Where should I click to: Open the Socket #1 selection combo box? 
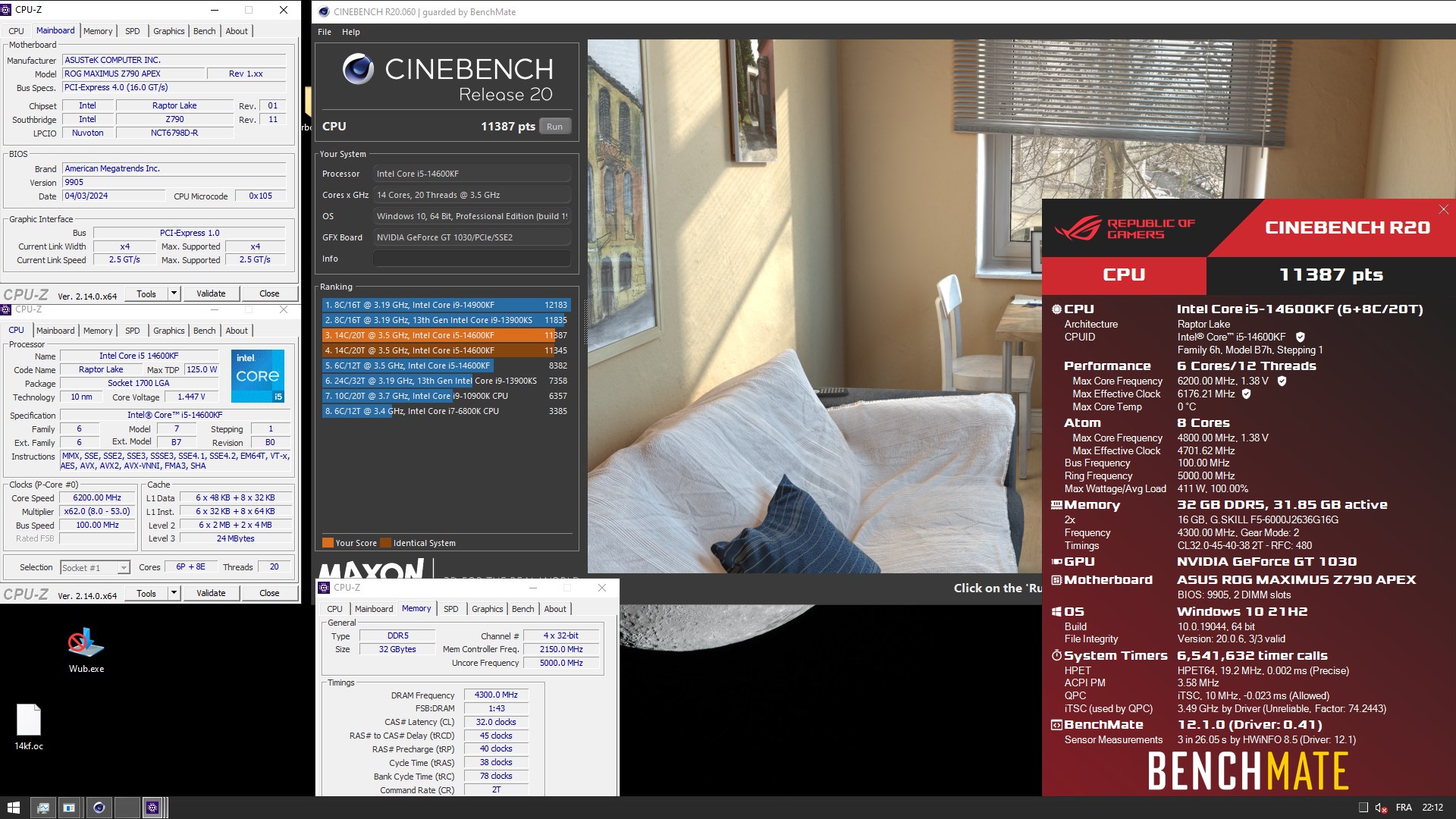point(96,567)
